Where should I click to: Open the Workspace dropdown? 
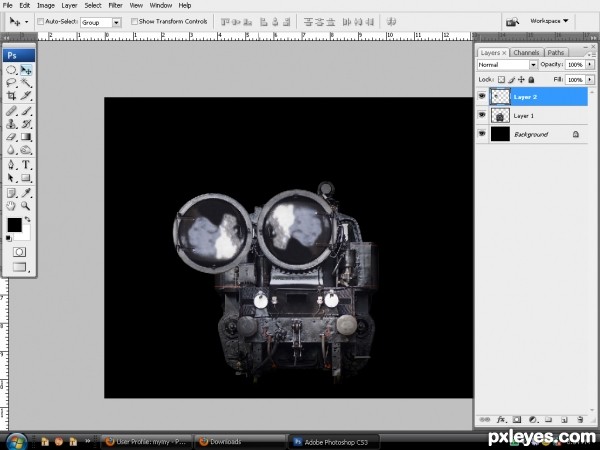point(549,21)
